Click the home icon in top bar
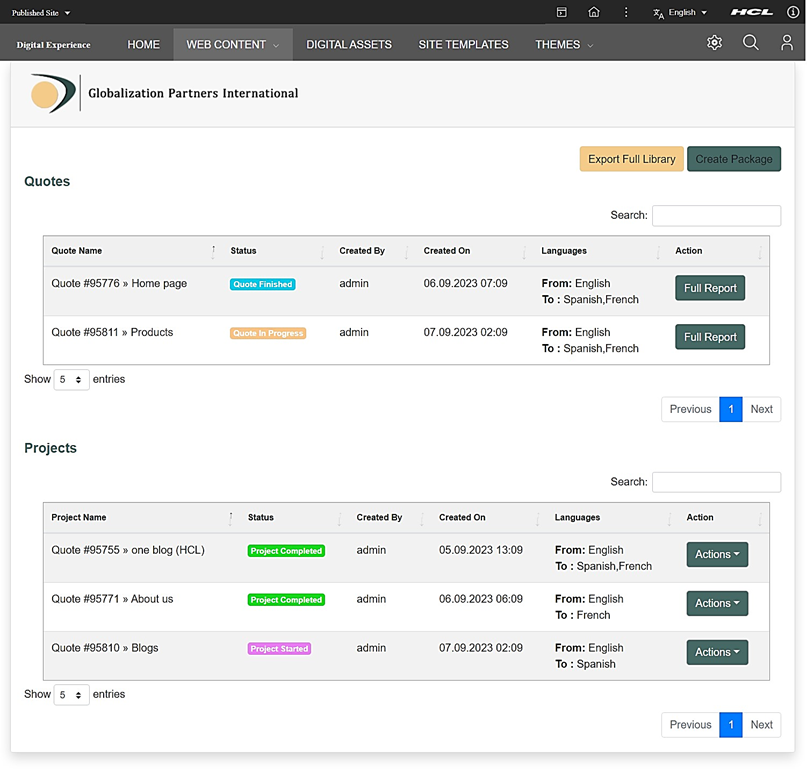The width and height of the screenshot is (807, 770). click(x=594, y=13)
